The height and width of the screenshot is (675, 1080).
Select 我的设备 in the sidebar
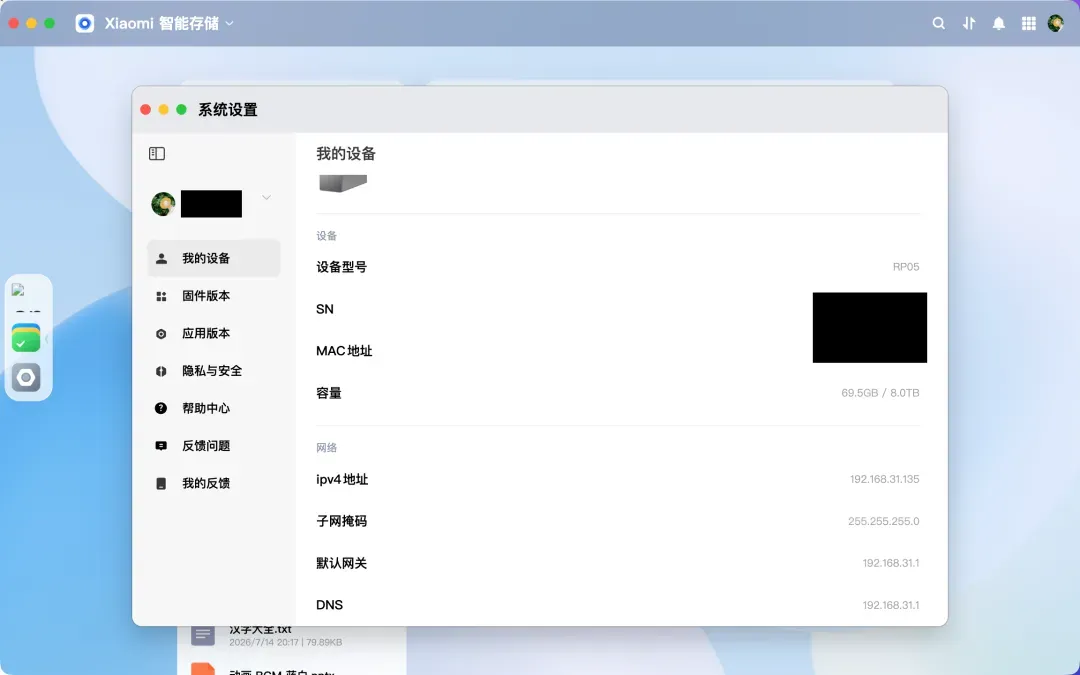pos(214,258)
